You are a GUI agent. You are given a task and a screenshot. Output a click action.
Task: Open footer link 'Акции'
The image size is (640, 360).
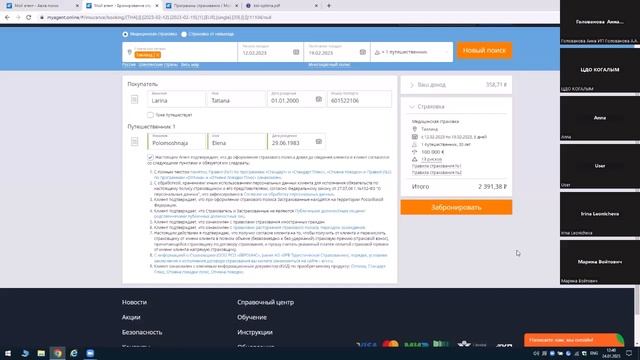pos(131,317)
